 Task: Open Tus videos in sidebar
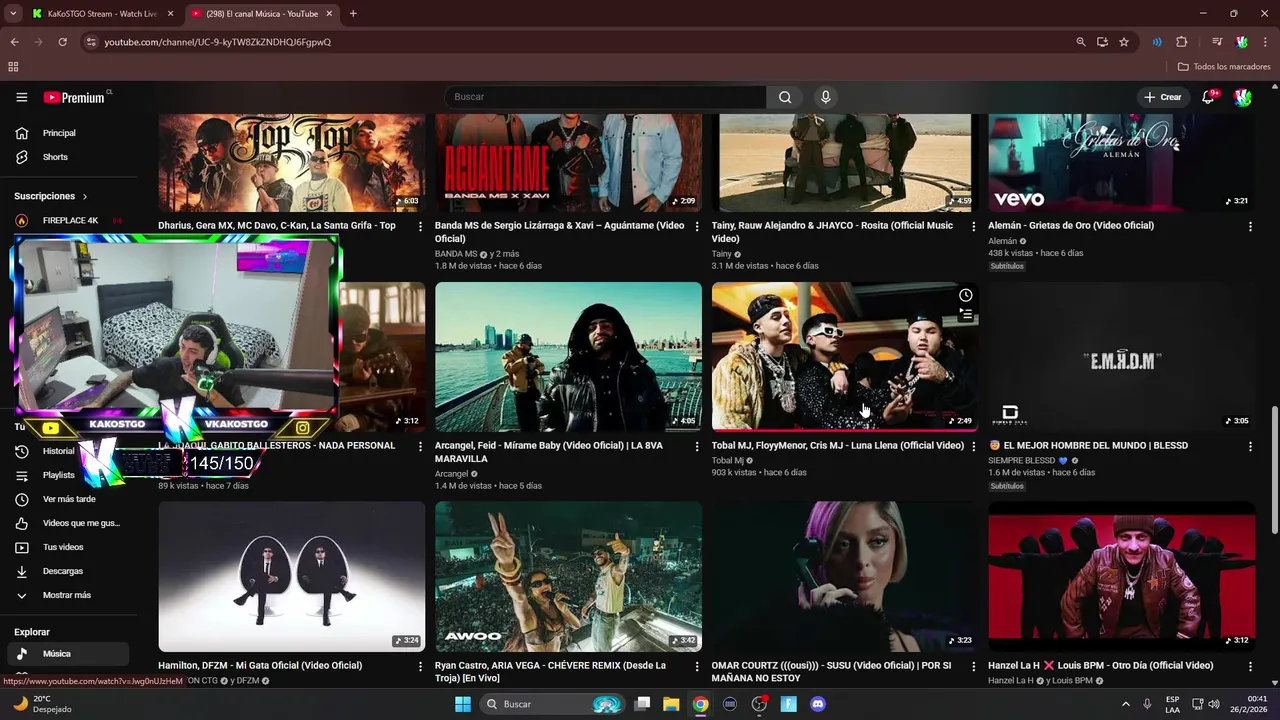coord(65,547)
